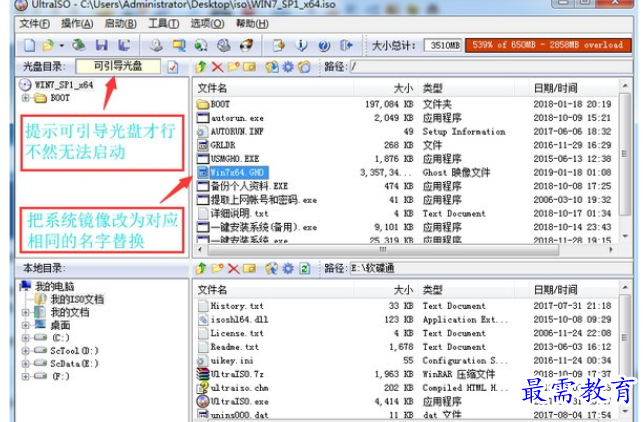
Task: Click the Open file folder icon
Action: (48, 45)
